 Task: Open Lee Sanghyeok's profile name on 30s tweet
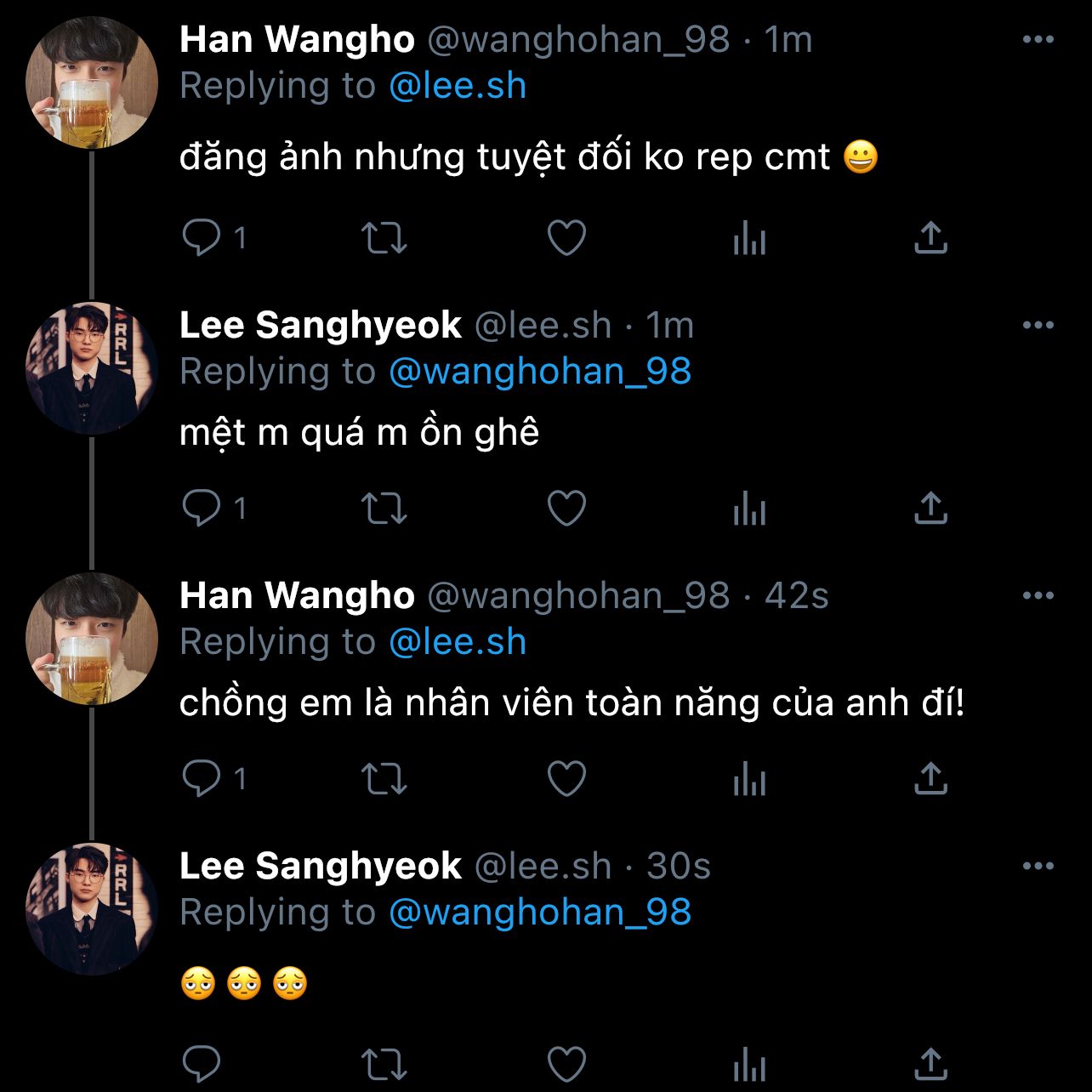[320, 867]
